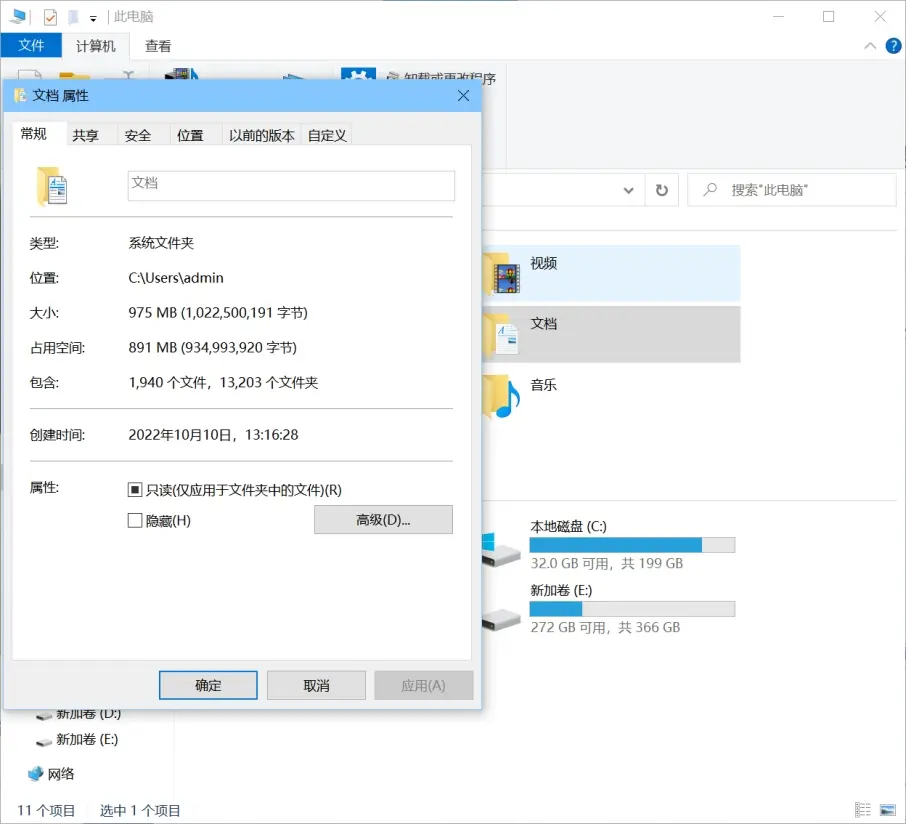Confirm the dialog with 确定
This screenshot has width=906, height=824.
pos(208,685)
